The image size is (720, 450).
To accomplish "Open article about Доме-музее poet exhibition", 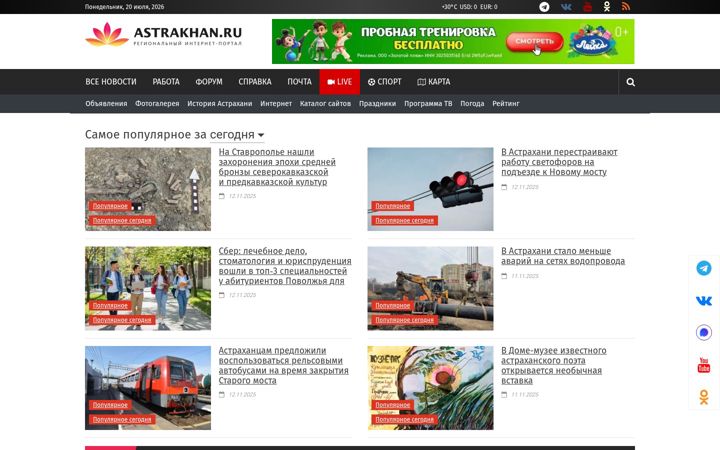I will (553, 366).
